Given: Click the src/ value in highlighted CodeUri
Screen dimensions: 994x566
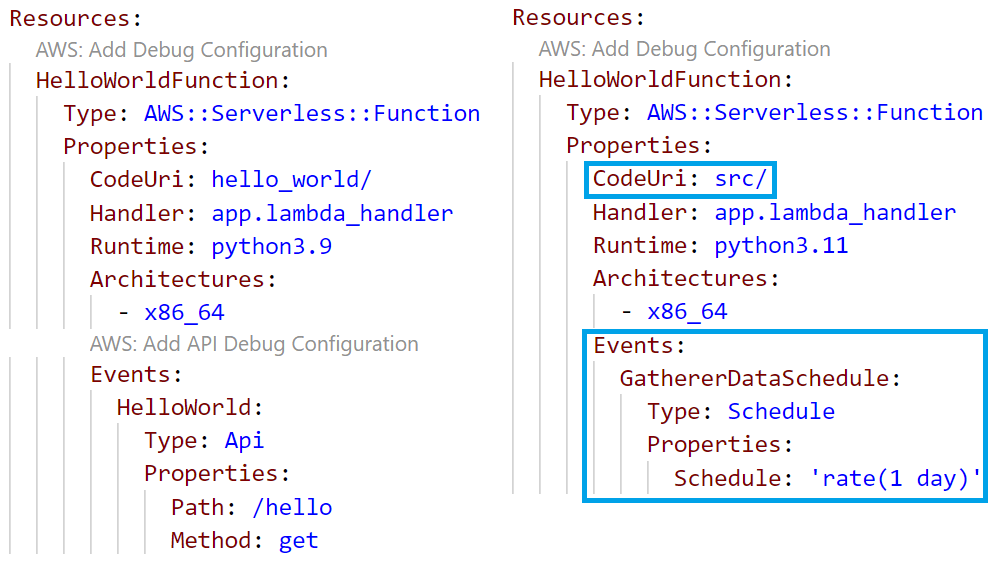Looking at the screenshot, I should click(x=741, y=179).
